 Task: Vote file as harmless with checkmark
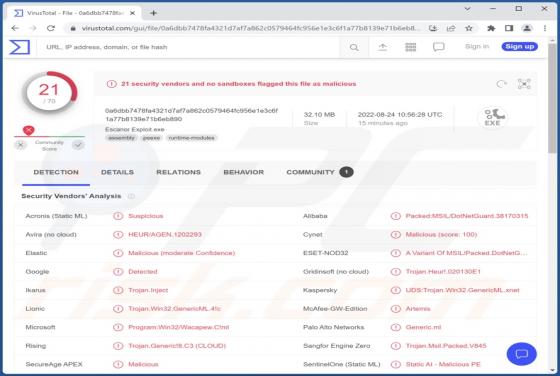(78, 145)
